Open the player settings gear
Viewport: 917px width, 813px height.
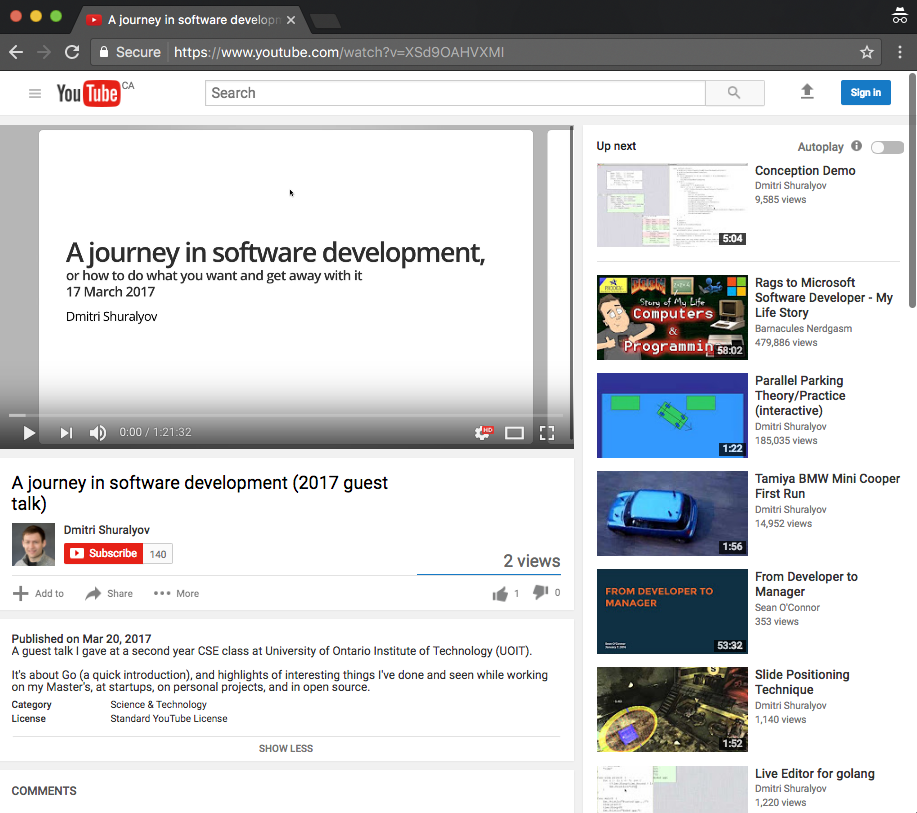point(484,433)
